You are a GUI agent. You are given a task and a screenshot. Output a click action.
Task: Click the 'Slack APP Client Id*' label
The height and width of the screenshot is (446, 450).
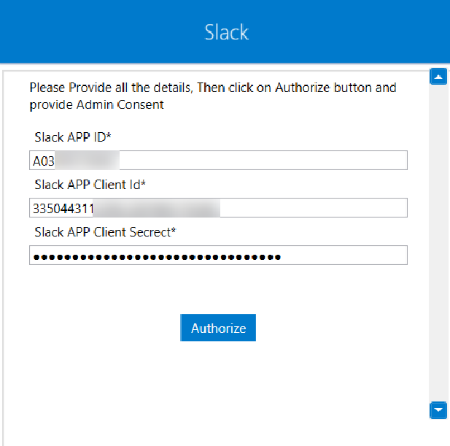coord(90,184)
